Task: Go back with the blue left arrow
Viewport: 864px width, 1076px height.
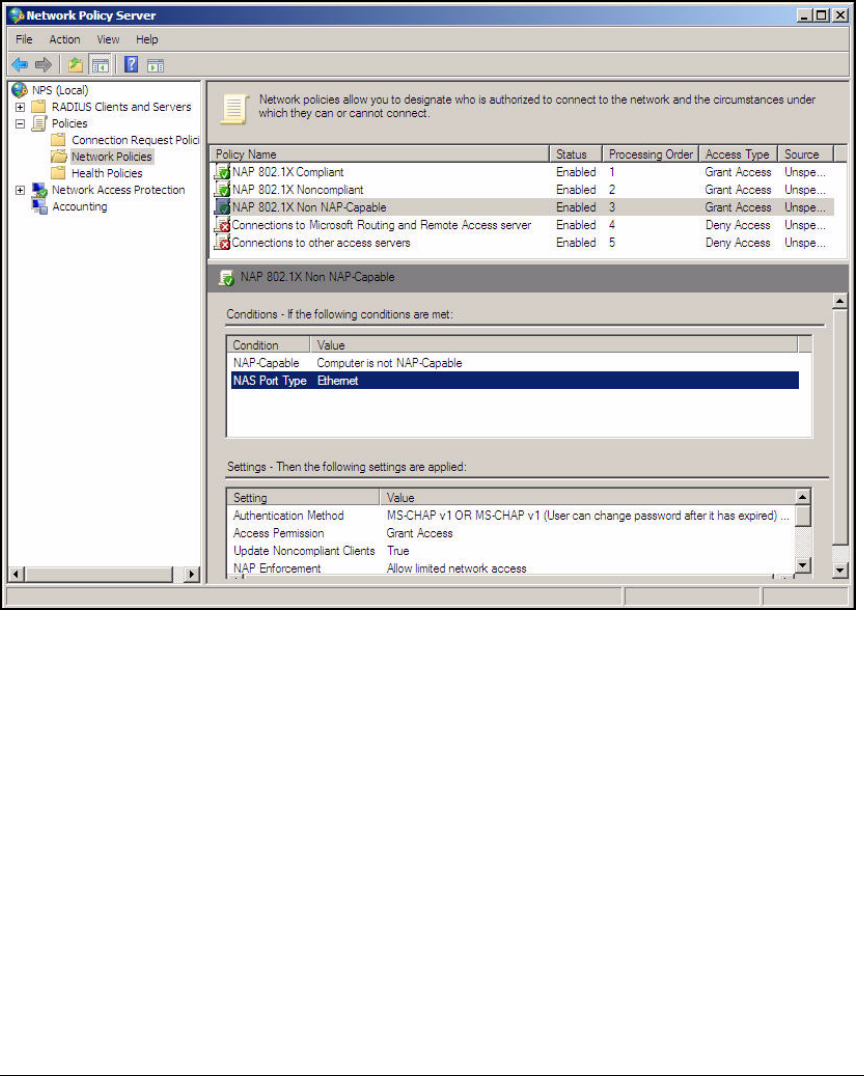Action: [x=20, y=65]
